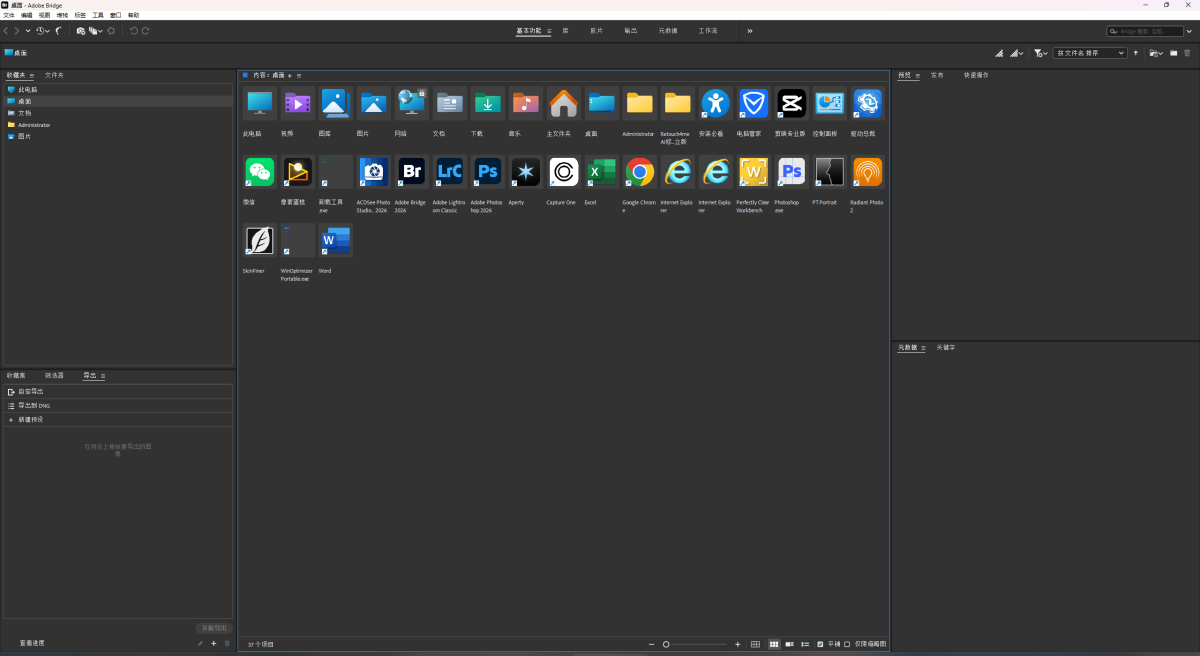Image resolution: width=1200 pixels, height=656 pixels.
Task: Click the create new folder icon
Action: [x=1174, y=53]
